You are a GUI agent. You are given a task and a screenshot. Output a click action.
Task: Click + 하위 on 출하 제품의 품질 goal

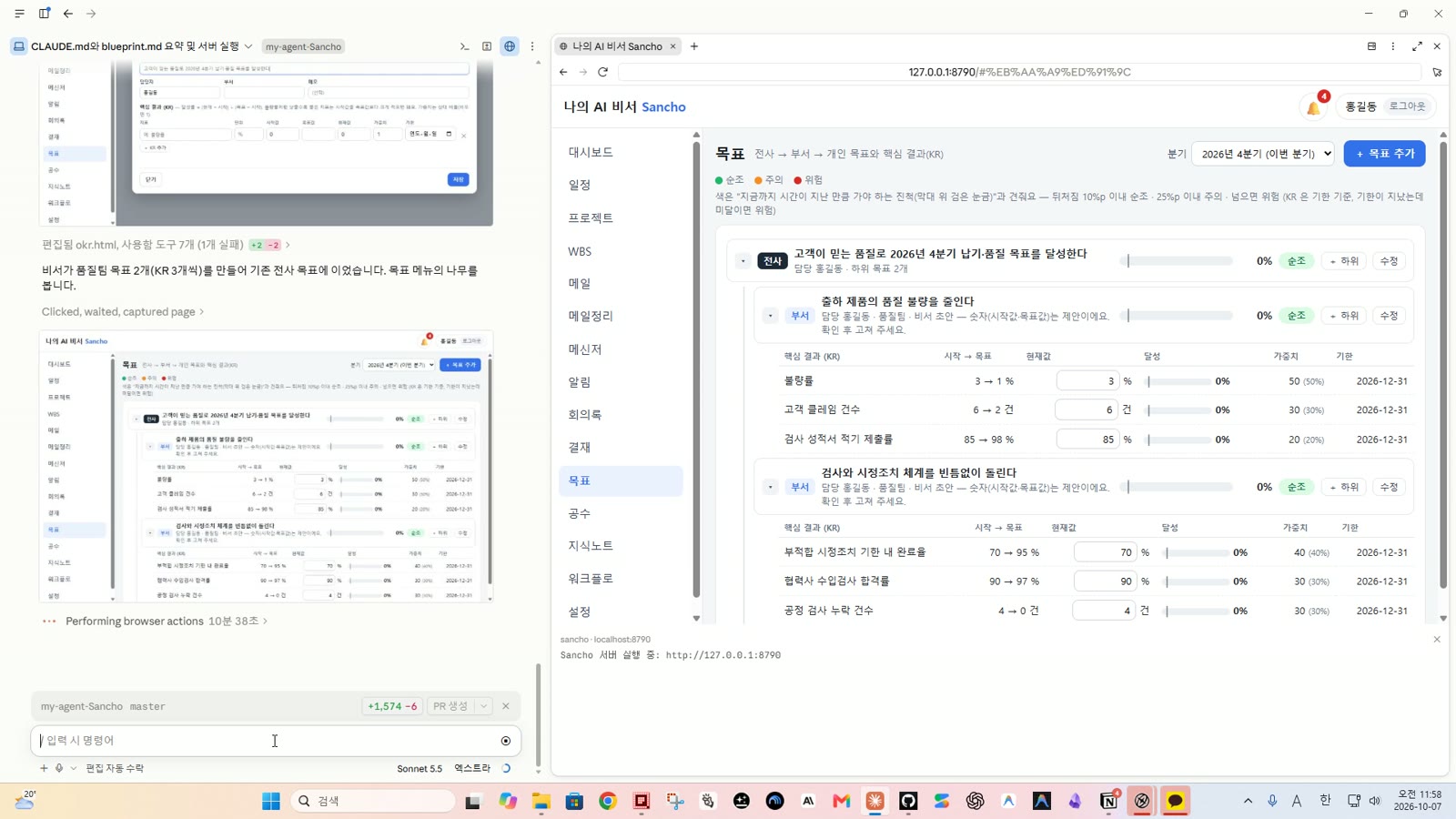[1343, 316]
